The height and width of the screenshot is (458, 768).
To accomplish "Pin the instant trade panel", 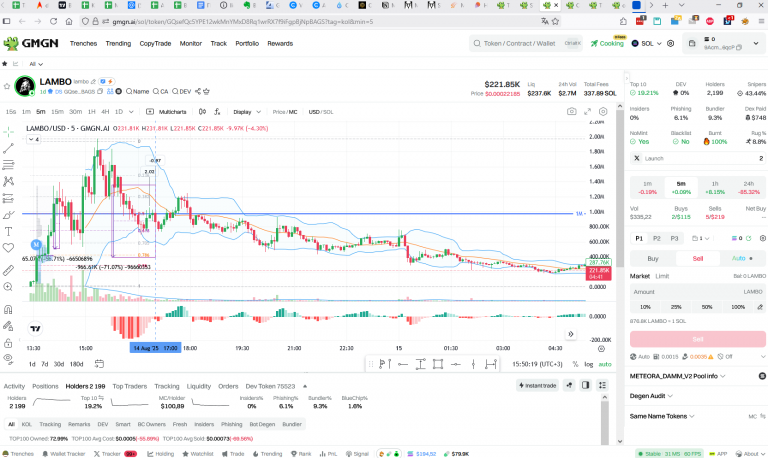I will 569,386.
